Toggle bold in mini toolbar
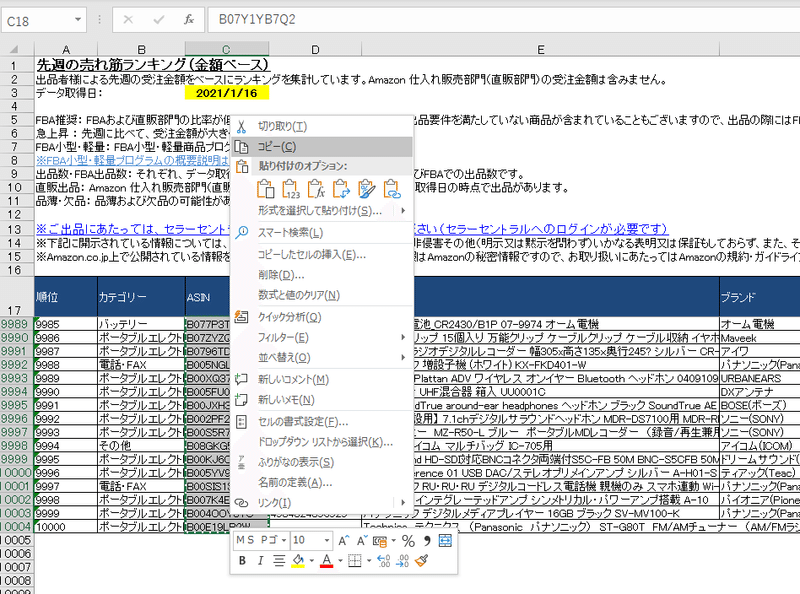This screenshot has height=594, width=800. click(x=242, y=561)
